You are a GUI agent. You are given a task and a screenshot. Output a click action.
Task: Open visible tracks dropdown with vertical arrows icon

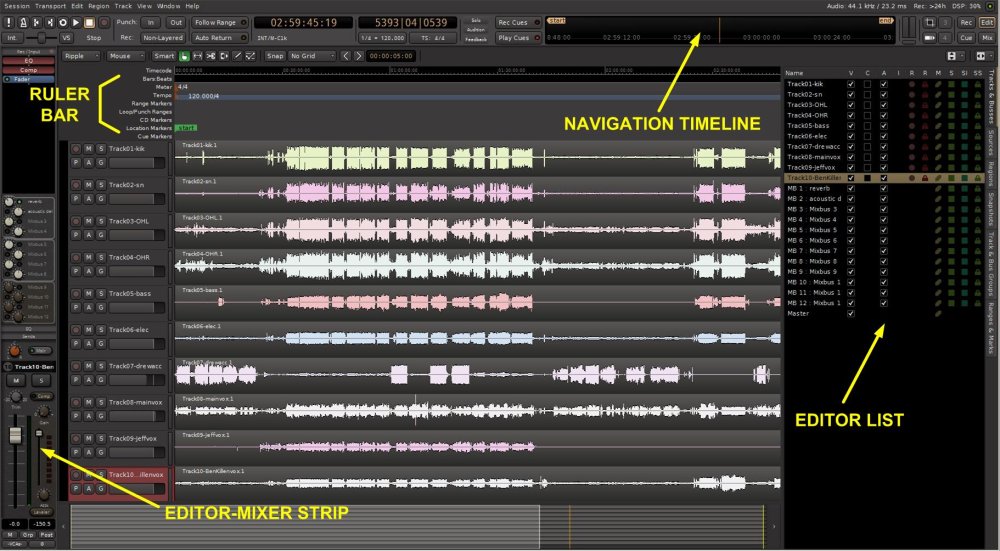[955, 56]
